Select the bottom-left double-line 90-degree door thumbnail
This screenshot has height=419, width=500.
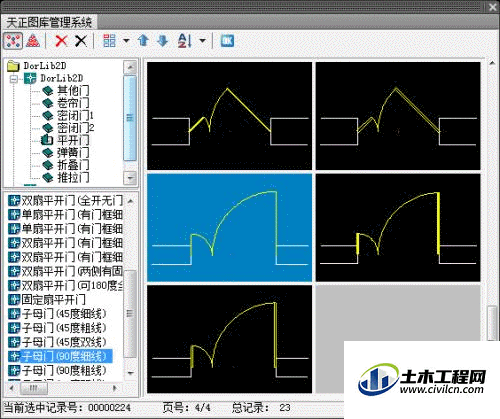tap(230, 339)
